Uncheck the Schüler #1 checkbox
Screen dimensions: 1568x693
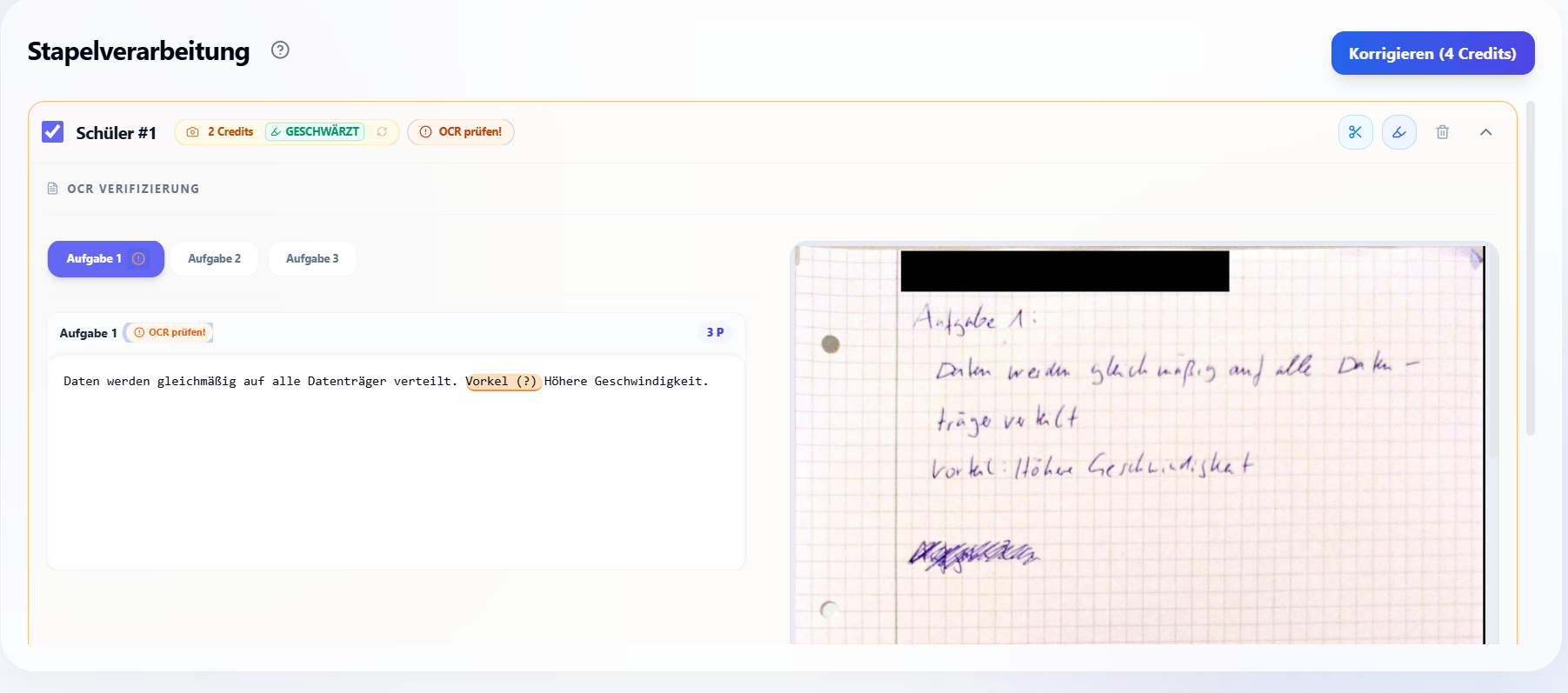tap(53, 132)
